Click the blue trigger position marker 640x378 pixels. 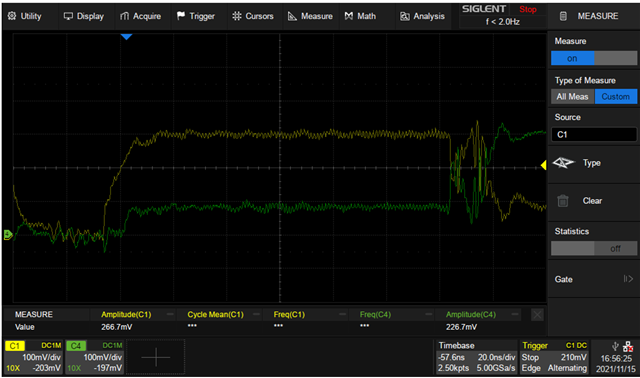[127, 37]
